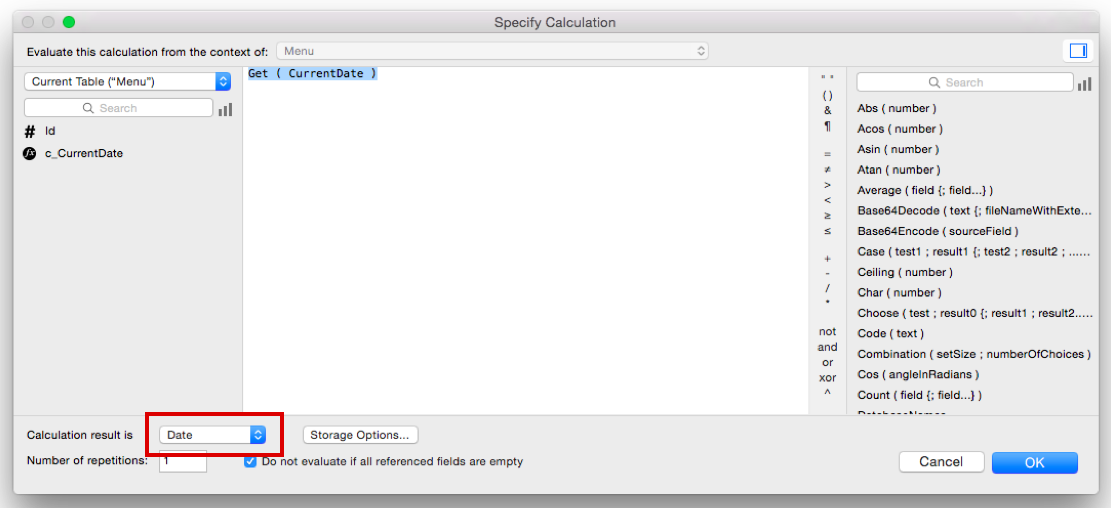Insert the 'xor' logical operator
This screenshot has height=508, width=1111.
pos(827,377)
